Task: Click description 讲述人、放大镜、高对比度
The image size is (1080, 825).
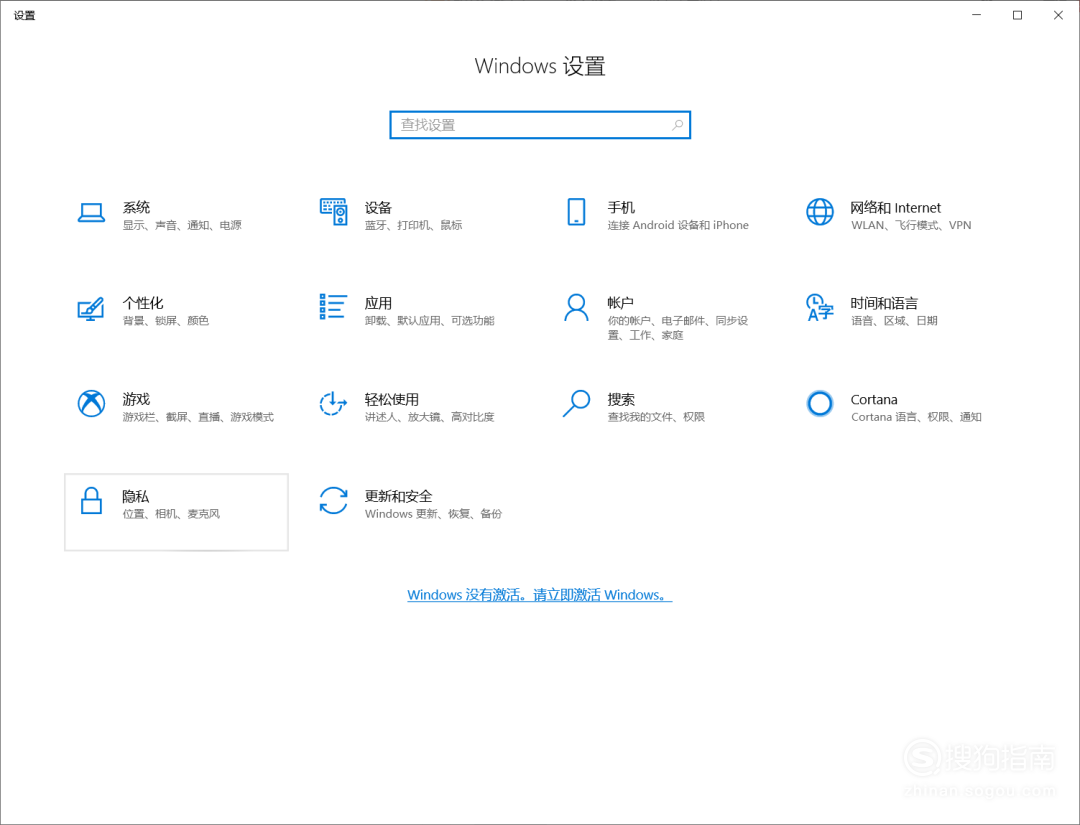Action: click(430, 417)
